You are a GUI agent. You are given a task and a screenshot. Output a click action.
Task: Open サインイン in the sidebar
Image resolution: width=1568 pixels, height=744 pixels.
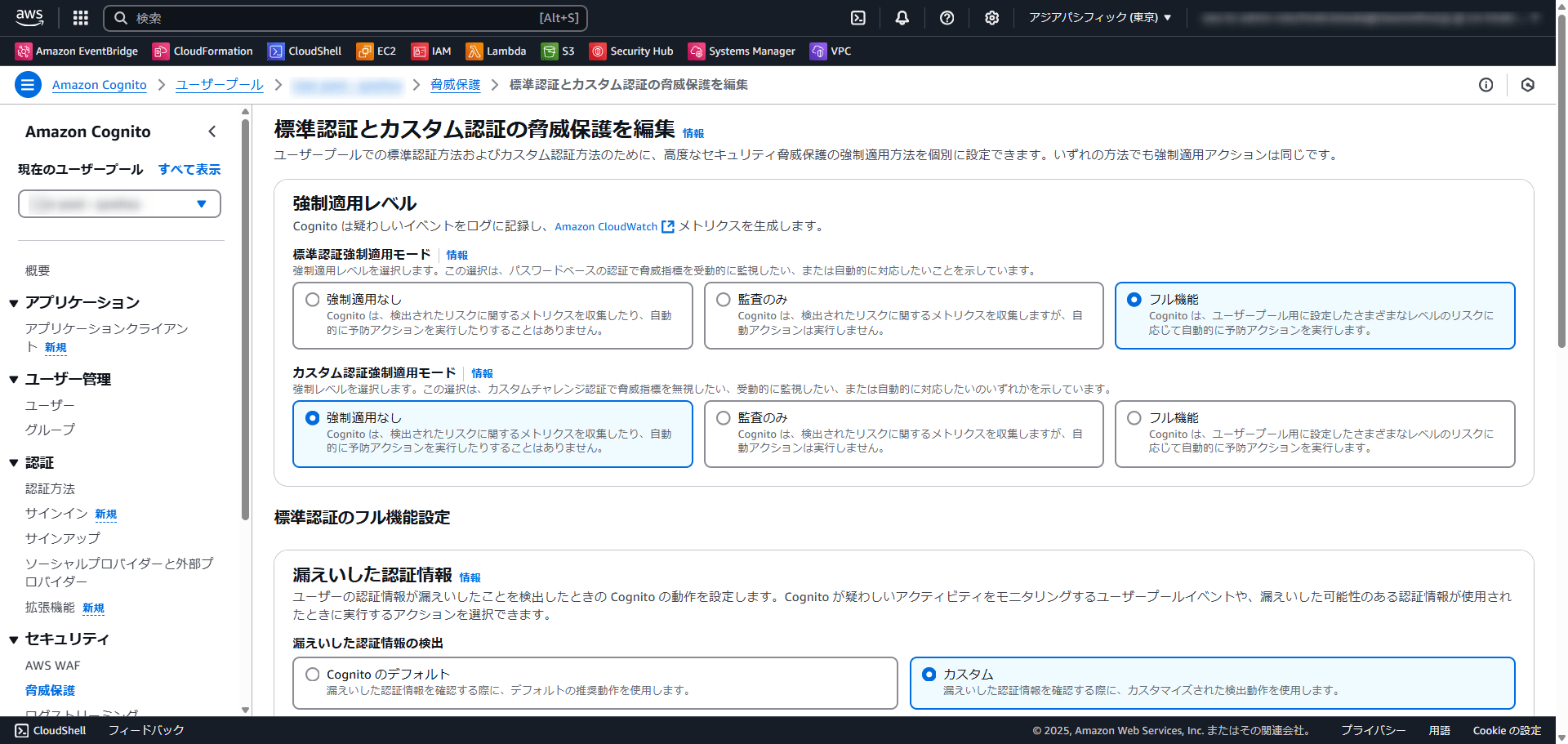pyautogui.click(x=56, y=513)
